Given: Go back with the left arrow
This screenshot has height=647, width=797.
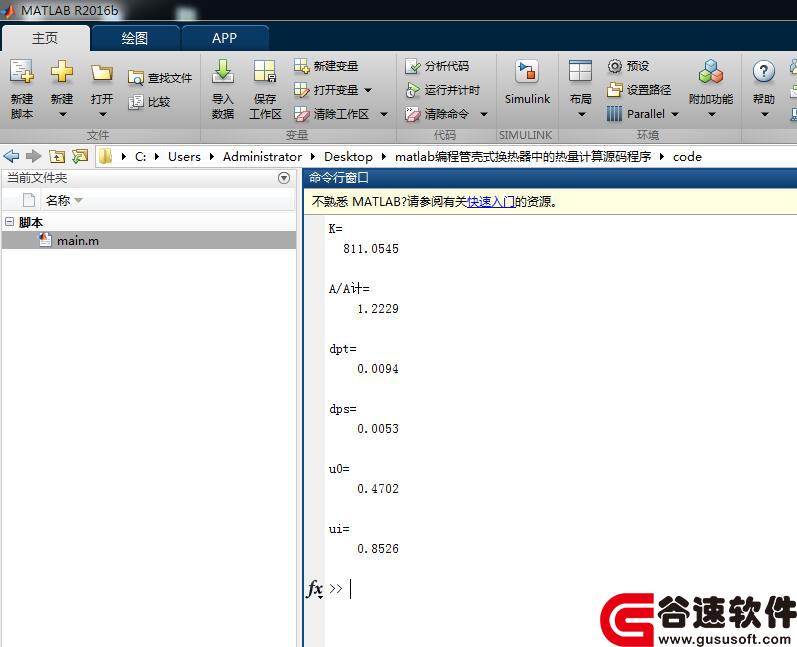Looking at the screenshot, I should (x=12, y=156).
